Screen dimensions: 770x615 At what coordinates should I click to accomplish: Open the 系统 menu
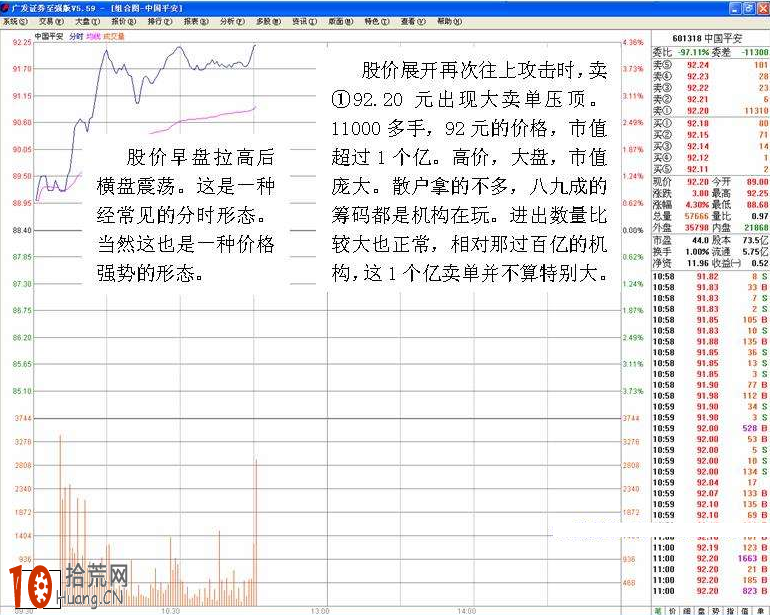15,22
